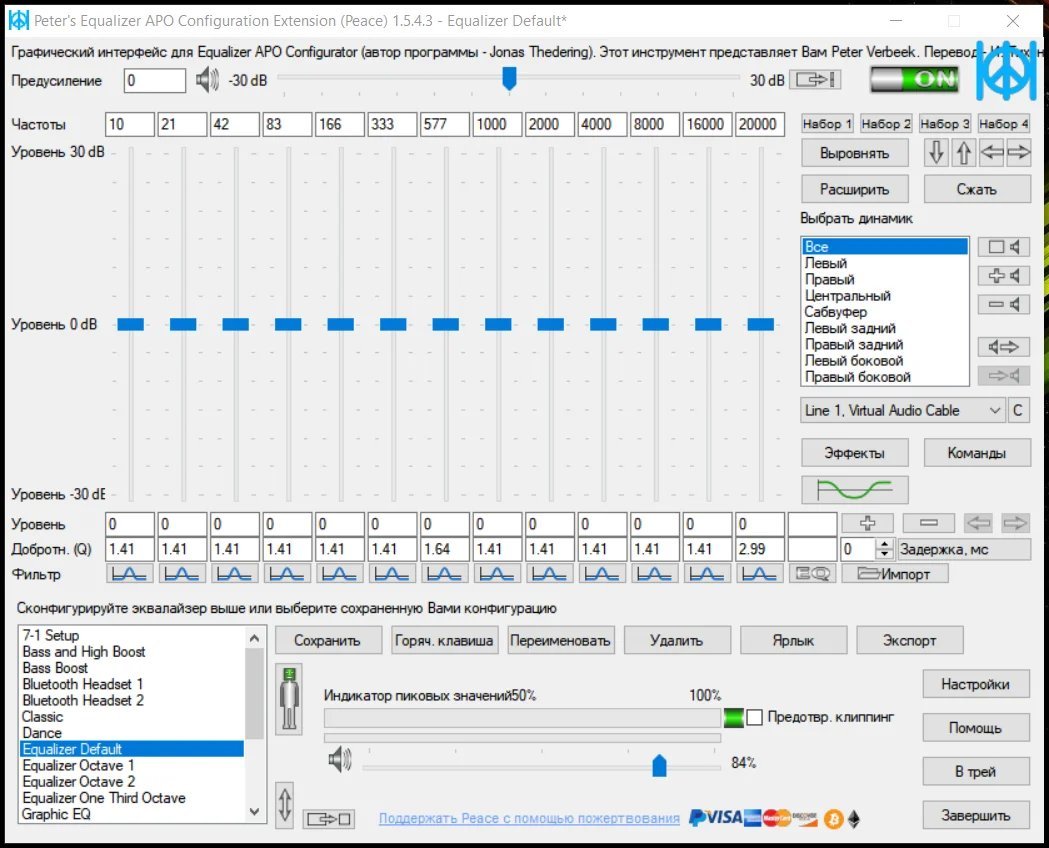Viewport: 1049px width, 848px height.
Task: Click the C button next to device dropdown
Action: point(1018,411)
